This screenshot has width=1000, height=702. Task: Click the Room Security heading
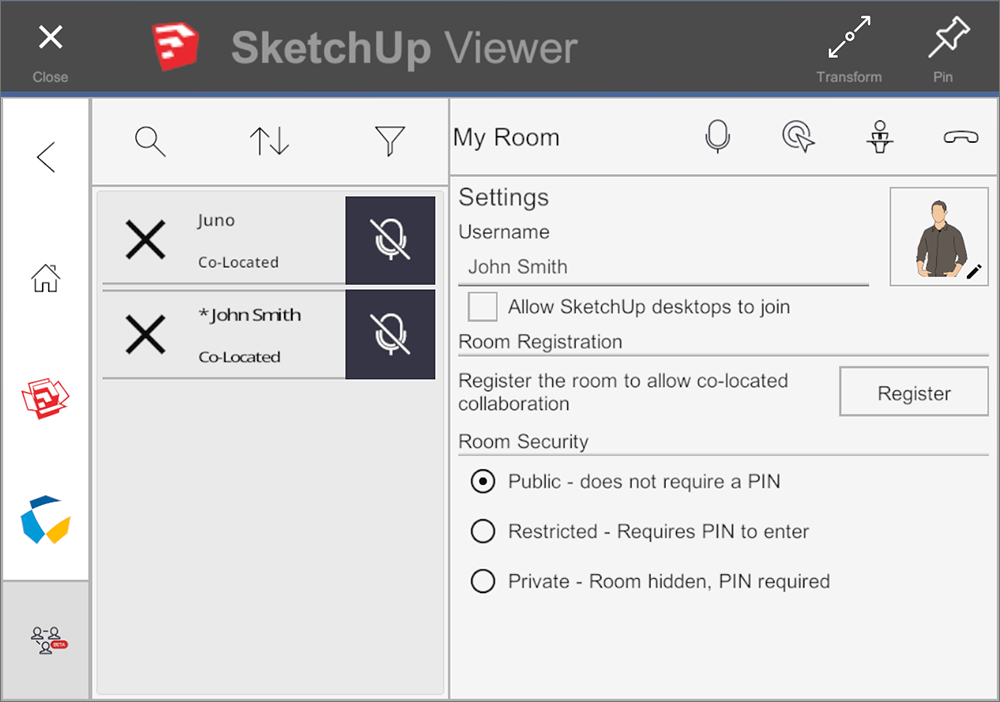pos(523,442)
